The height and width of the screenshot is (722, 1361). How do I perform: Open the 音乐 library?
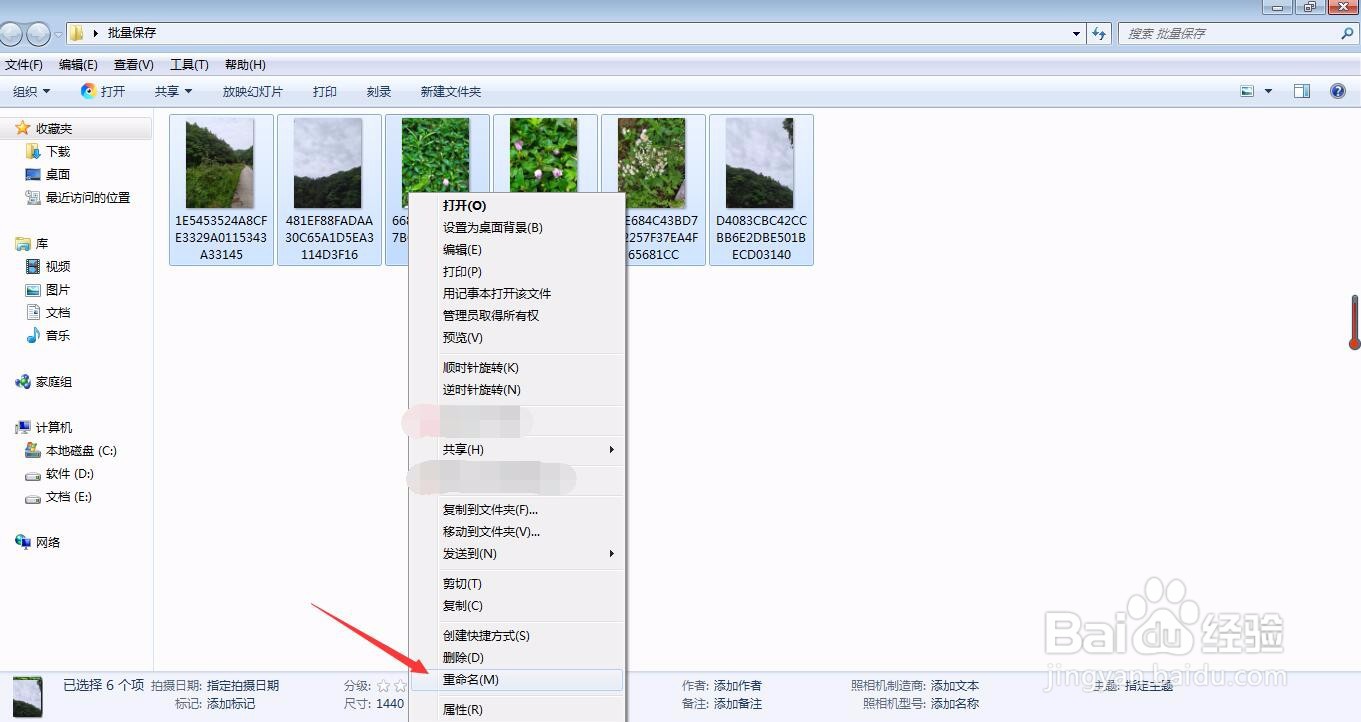(x=58, y=336)
